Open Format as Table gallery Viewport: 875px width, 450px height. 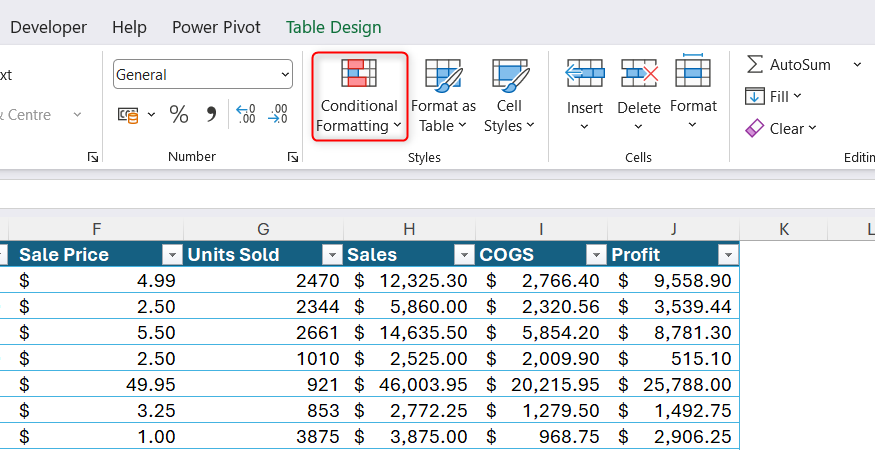(443, 96)
